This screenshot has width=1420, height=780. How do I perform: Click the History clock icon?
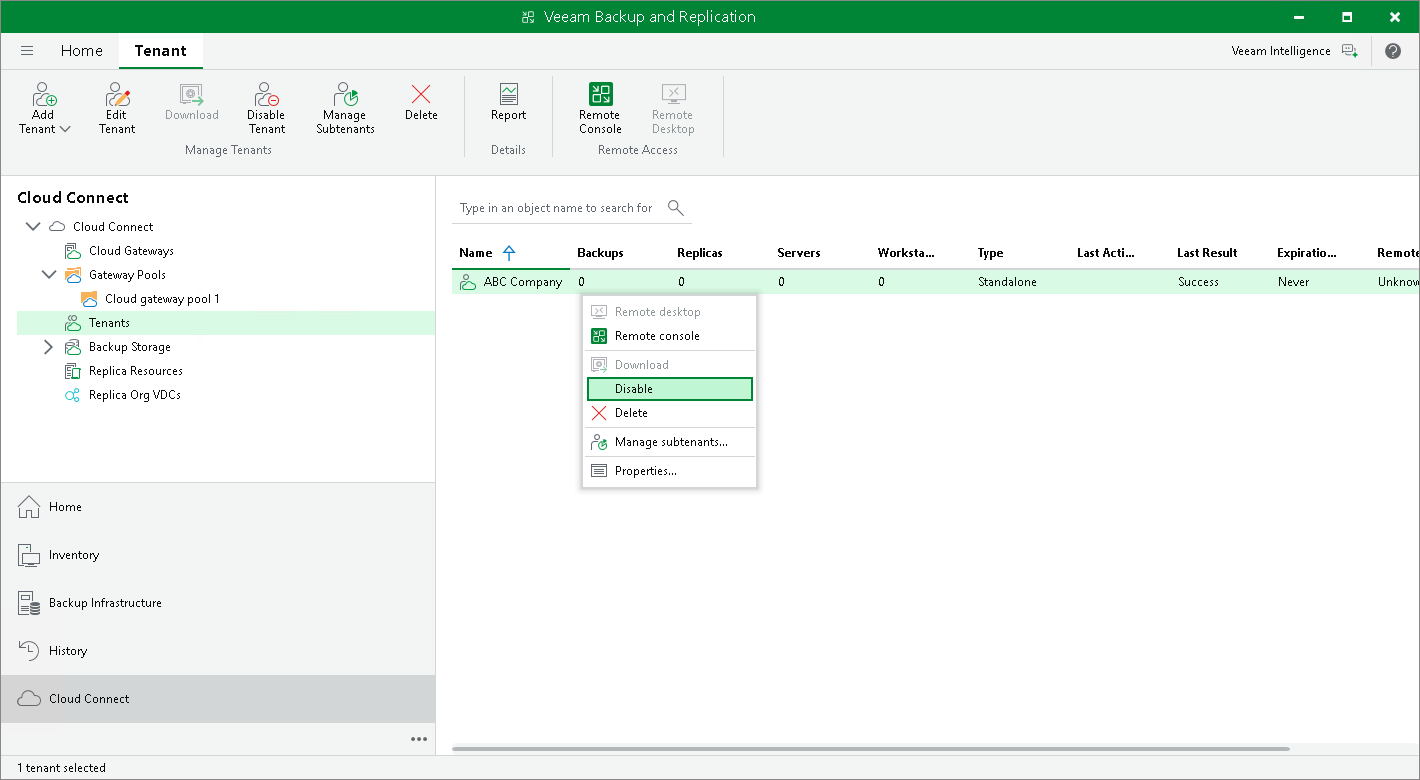pyautogui.click(x=30, y=651)
